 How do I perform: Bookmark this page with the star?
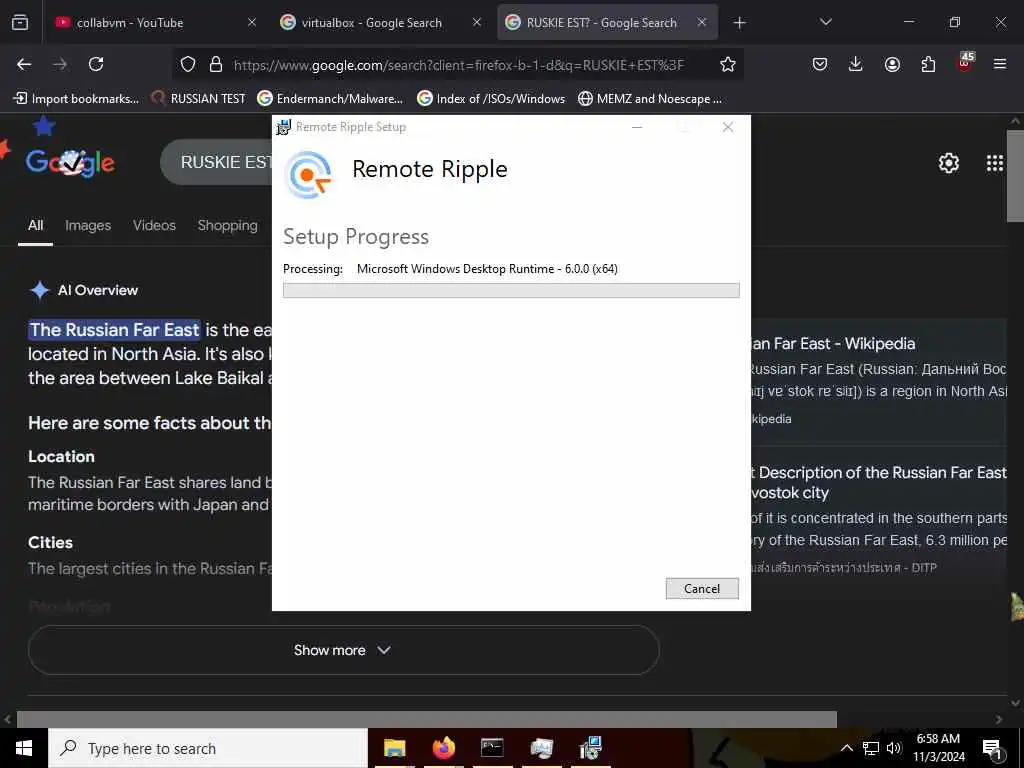pyautogui.click(x=728, y=64)
